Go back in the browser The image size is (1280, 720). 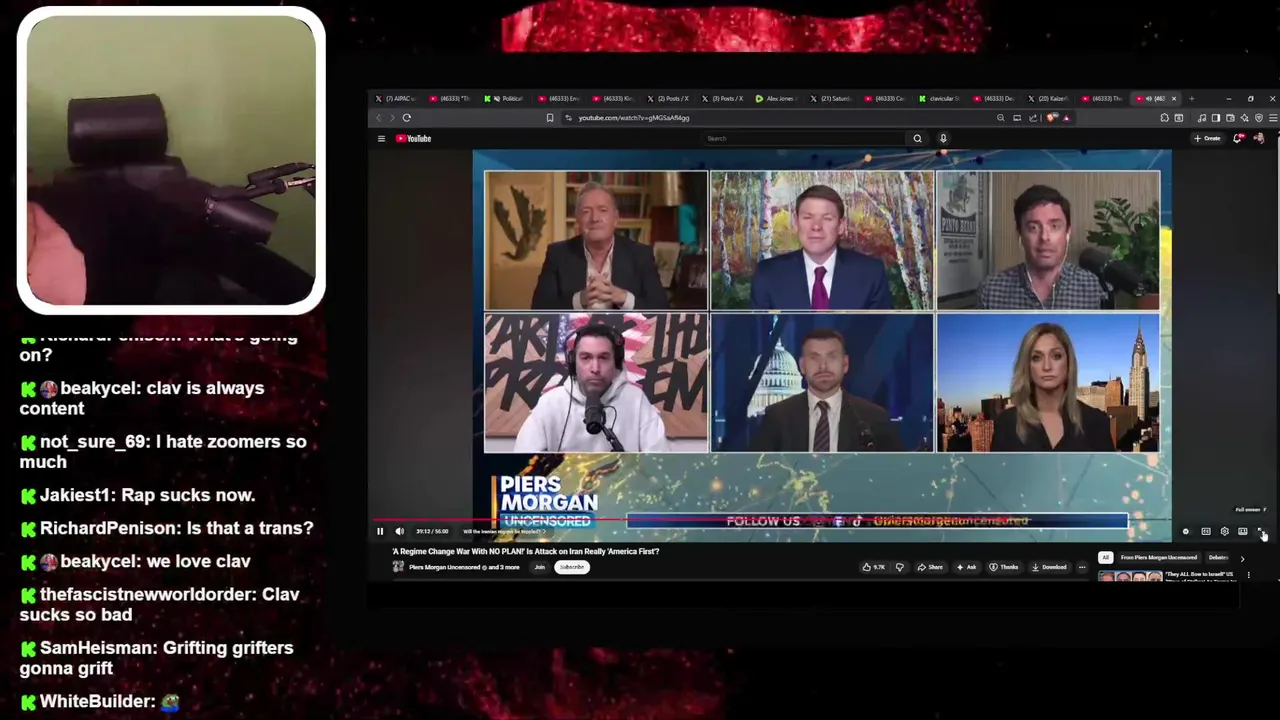point(378,117)
